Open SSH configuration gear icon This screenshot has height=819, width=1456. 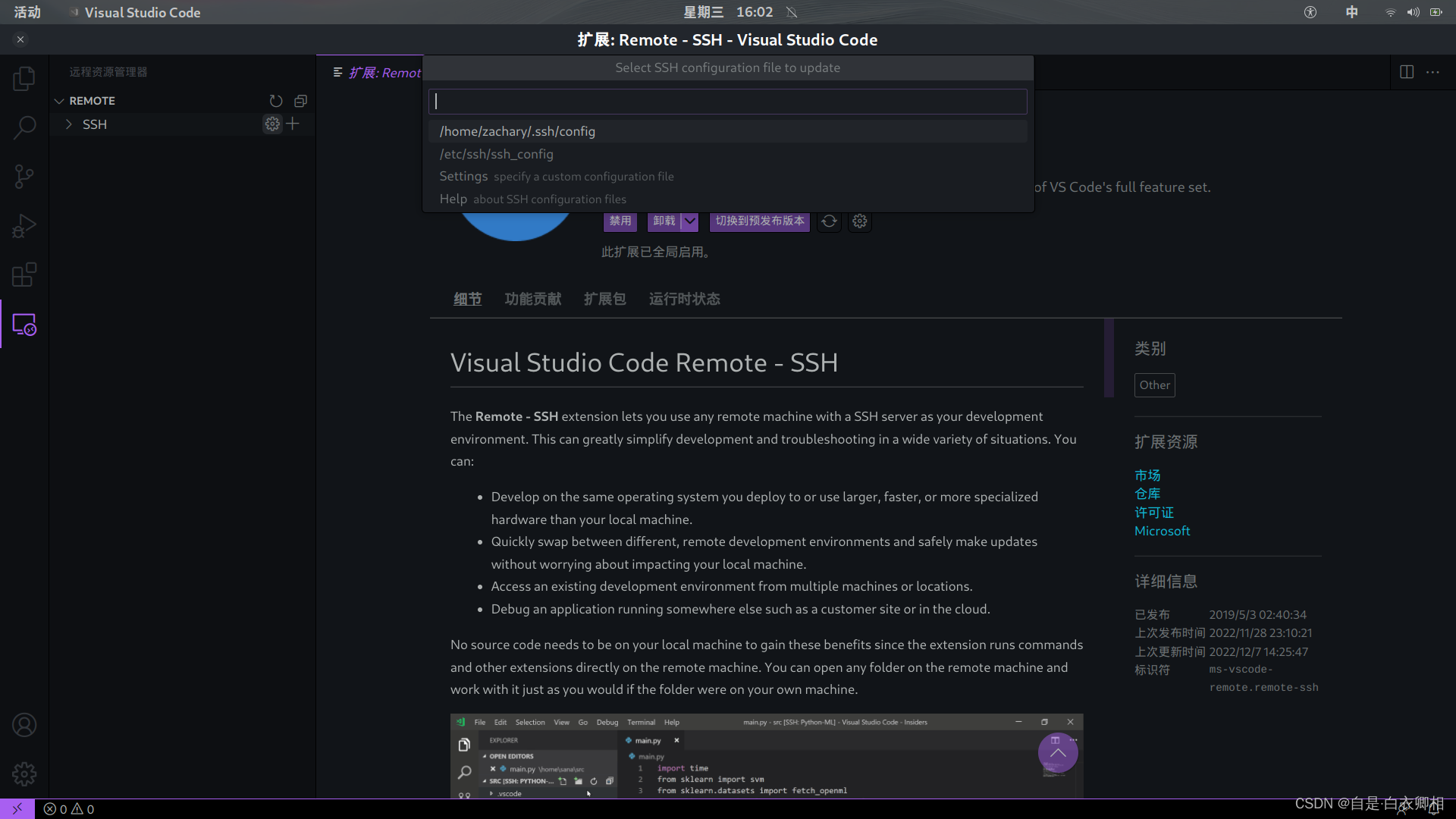click(x=272, y=124)
